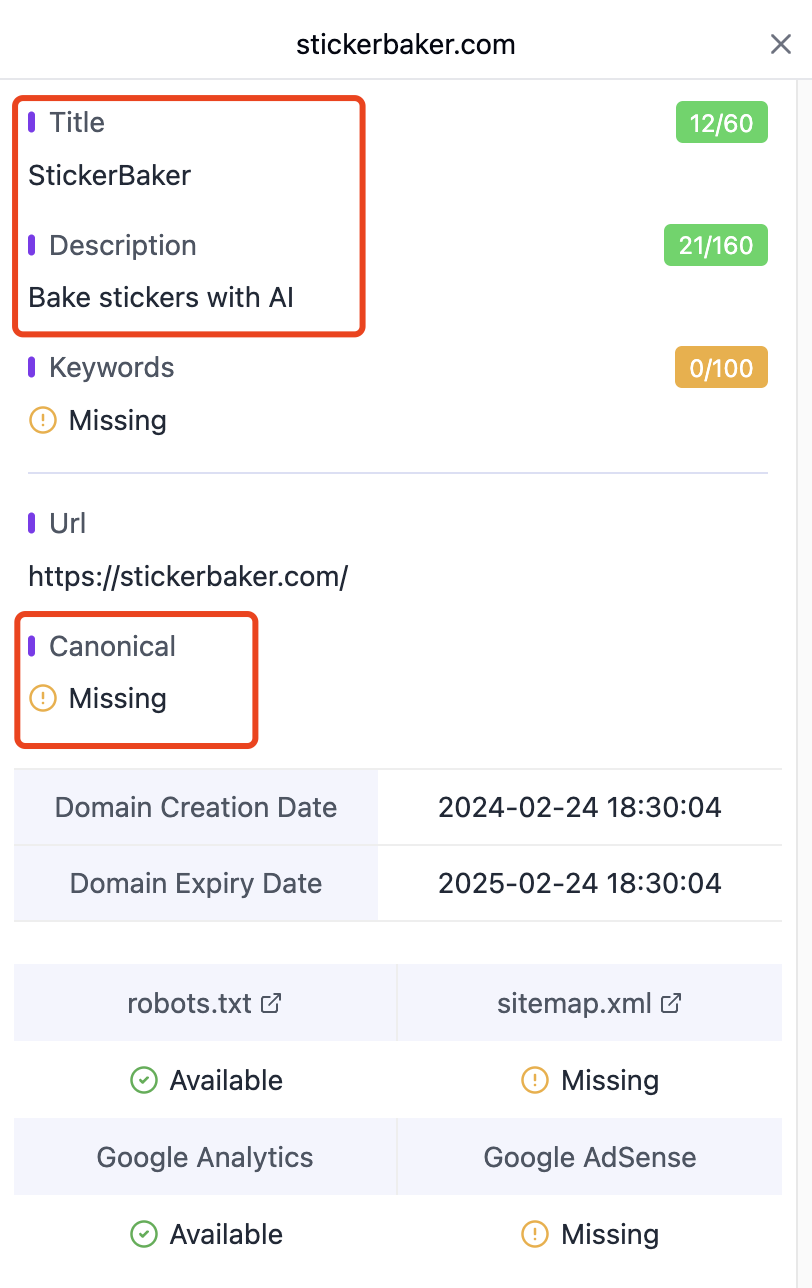Select the StickerBaker title text
Viewport: 812px width, 1288px height.
click(110, 175)
